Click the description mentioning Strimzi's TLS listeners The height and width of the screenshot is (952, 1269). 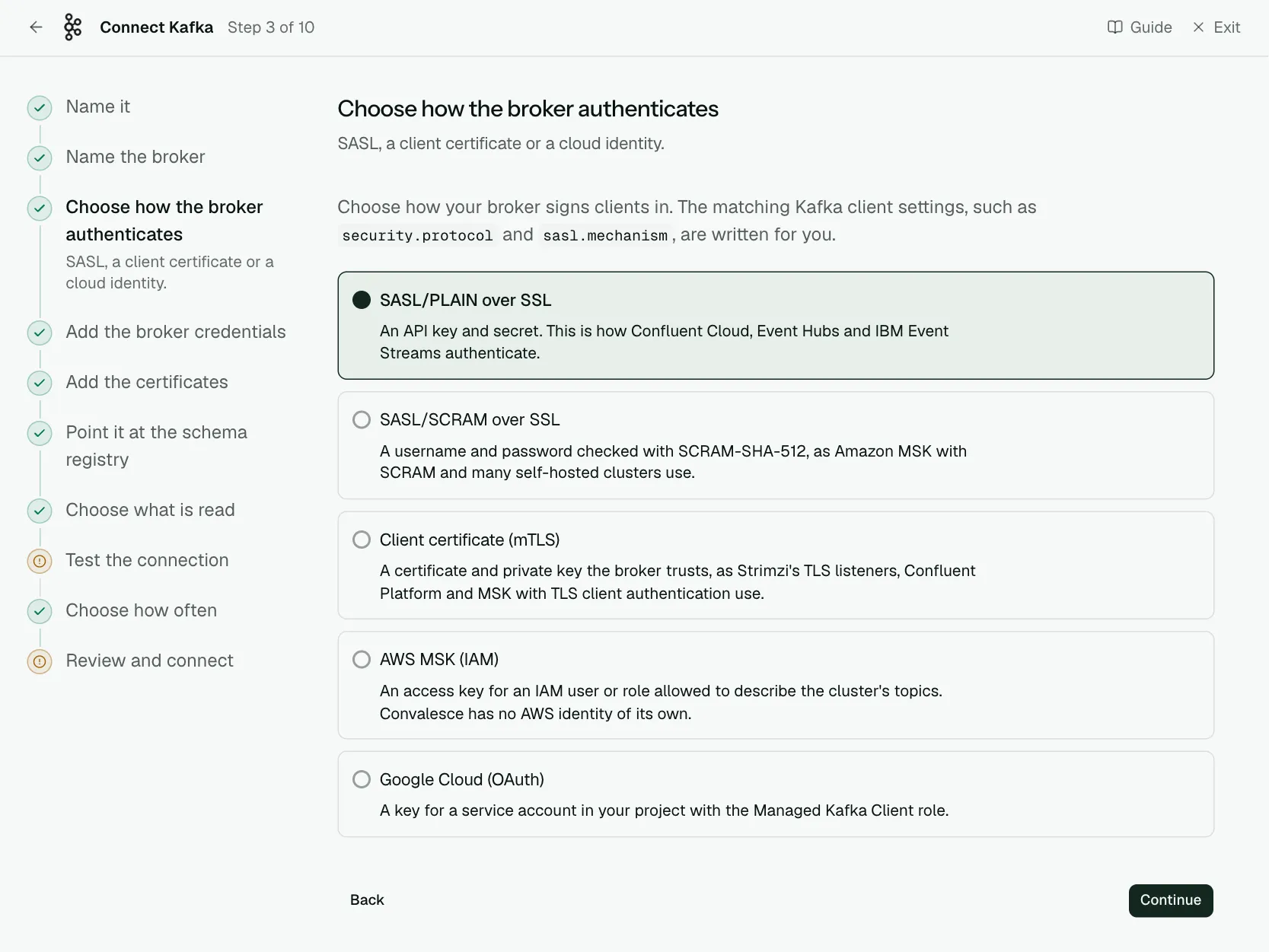pos(678,582)
